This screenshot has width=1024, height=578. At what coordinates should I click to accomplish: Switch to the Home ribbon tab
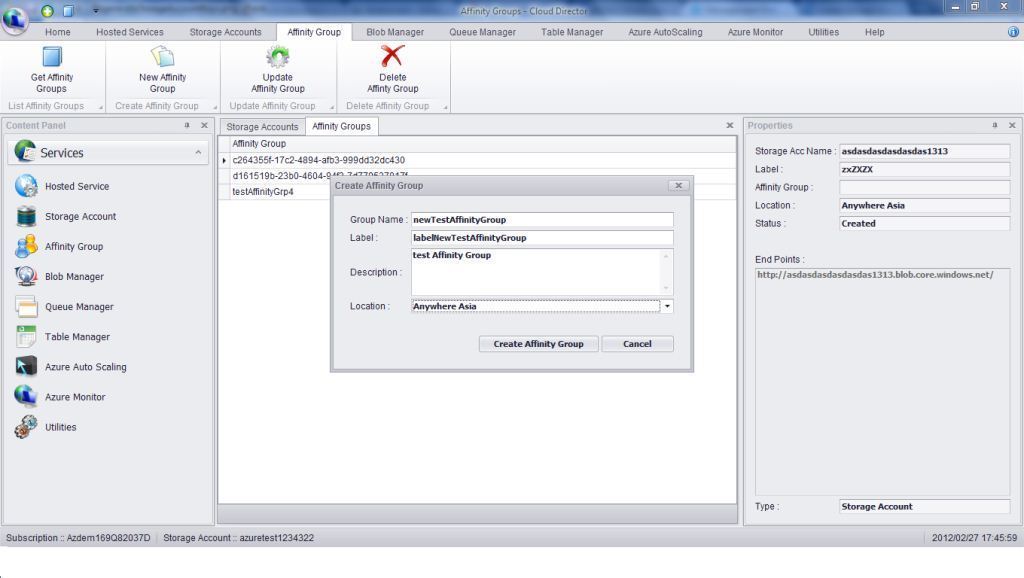[57, 32]
